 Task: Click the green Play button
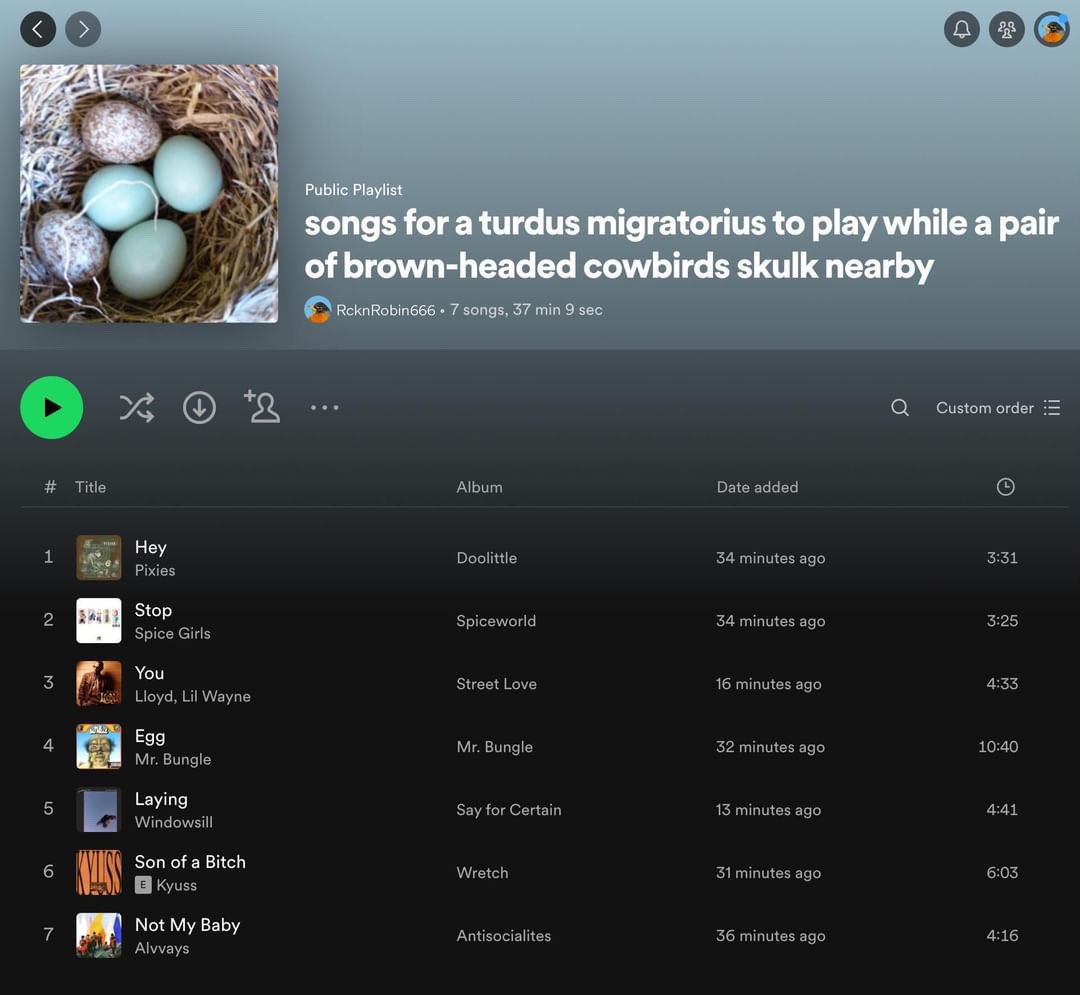(52, 408)
